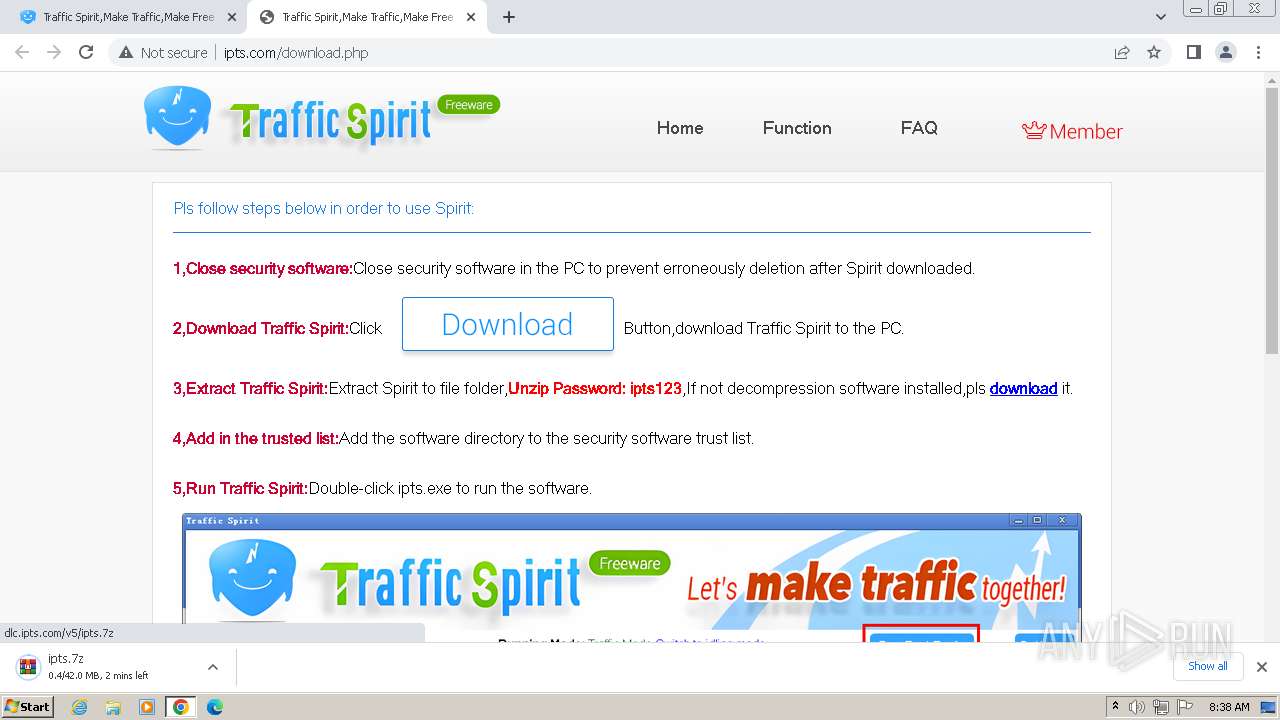Go back using the browser back arrow
The height and width of the screenshot is (720, 1280).
[22, 52]
